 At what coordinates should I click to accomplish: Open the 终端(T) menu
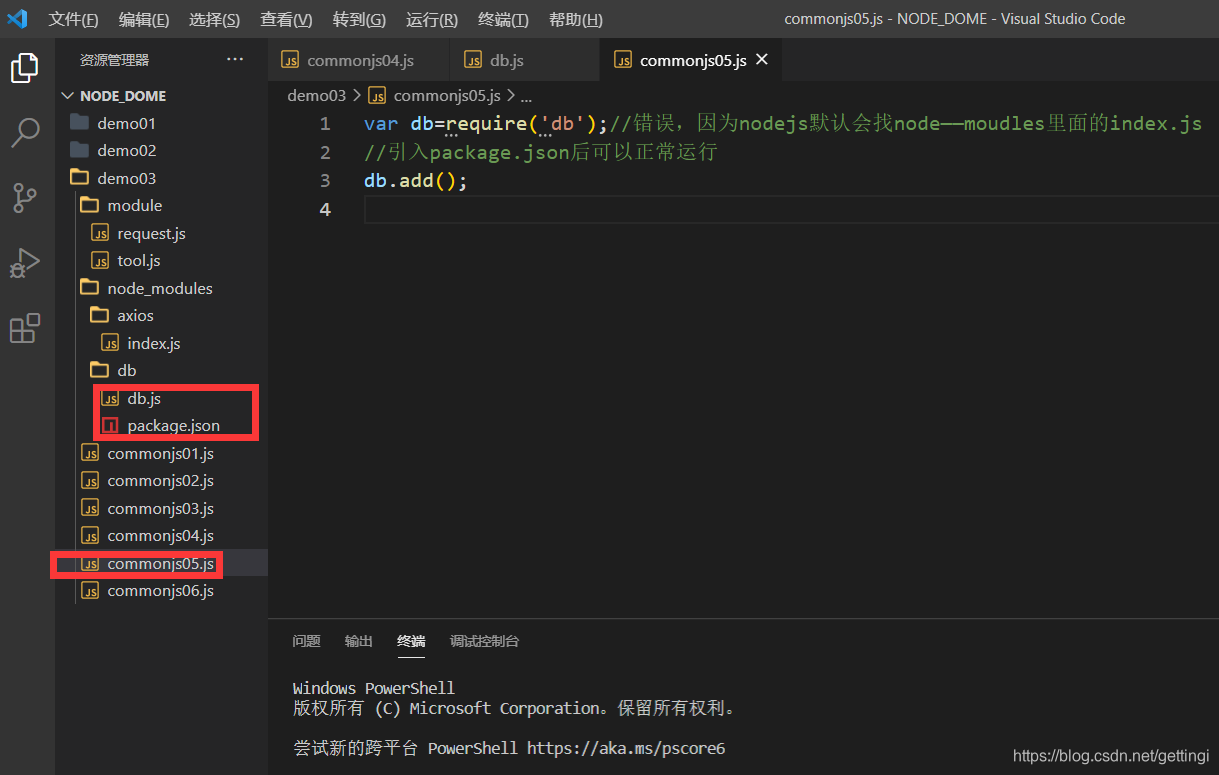point(503,19)
